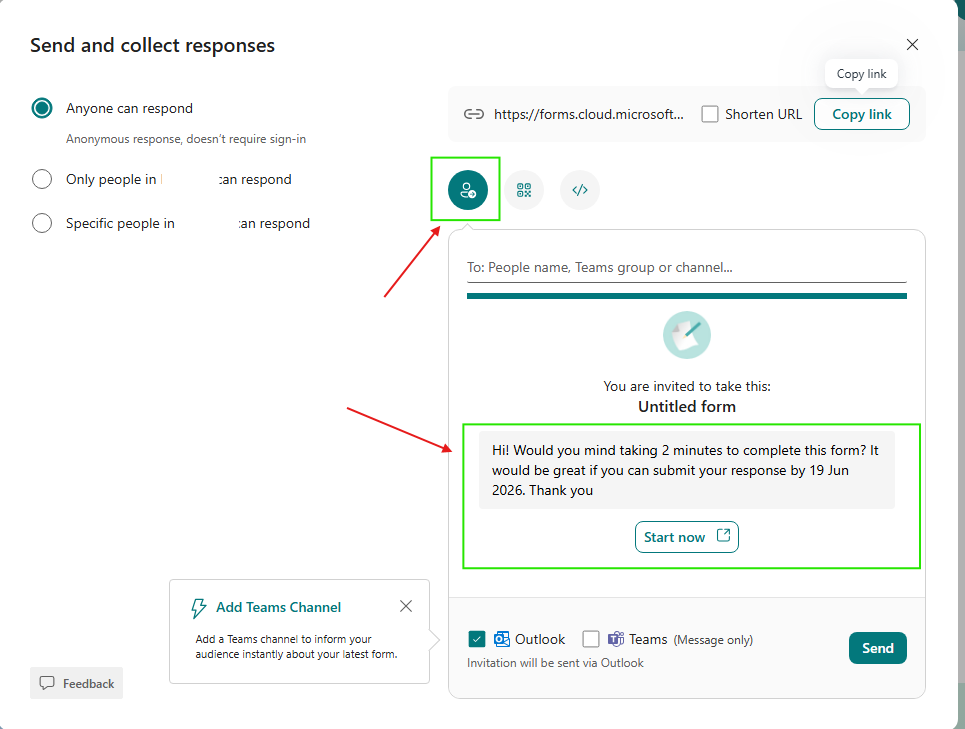Uncheck the Outlook checkbox
This screenshot has height=729, width=965.
coord(476,639)
